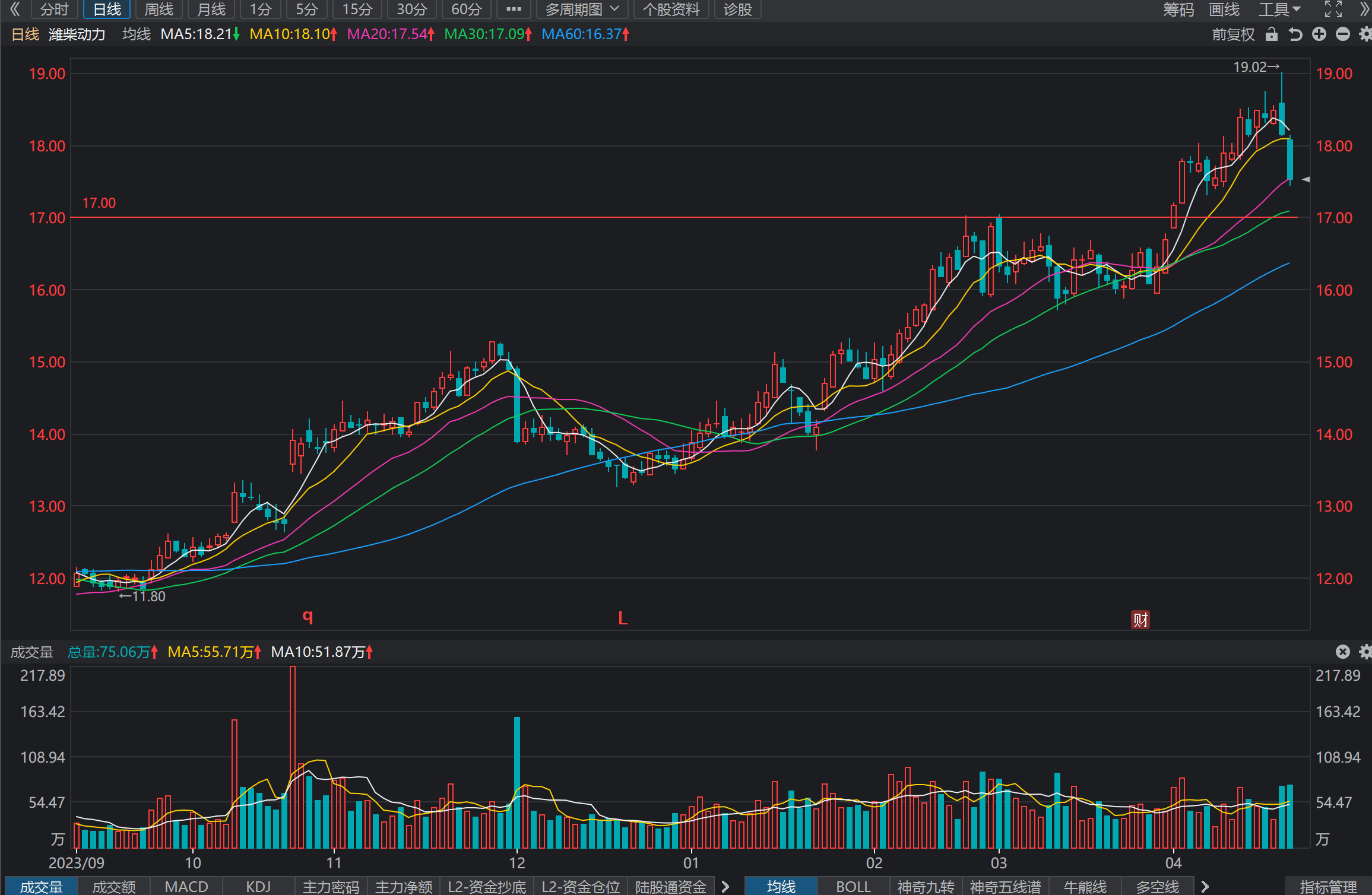Switch to 1分 minute chart
Screen dimensions: 1372x895
[x=261, y=9]
